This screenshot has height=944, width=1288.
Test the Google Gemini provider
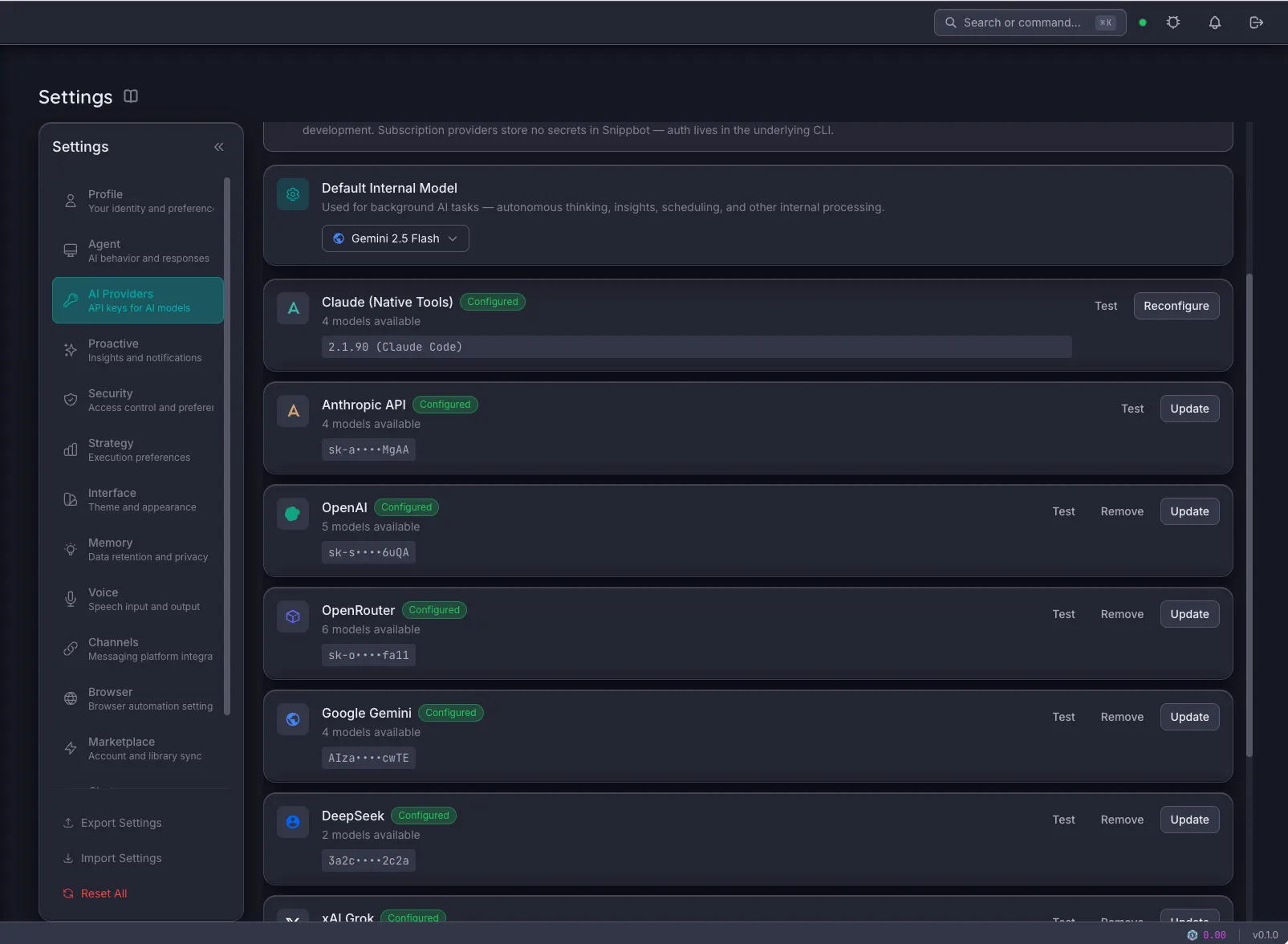click(x=1063, y=717)
